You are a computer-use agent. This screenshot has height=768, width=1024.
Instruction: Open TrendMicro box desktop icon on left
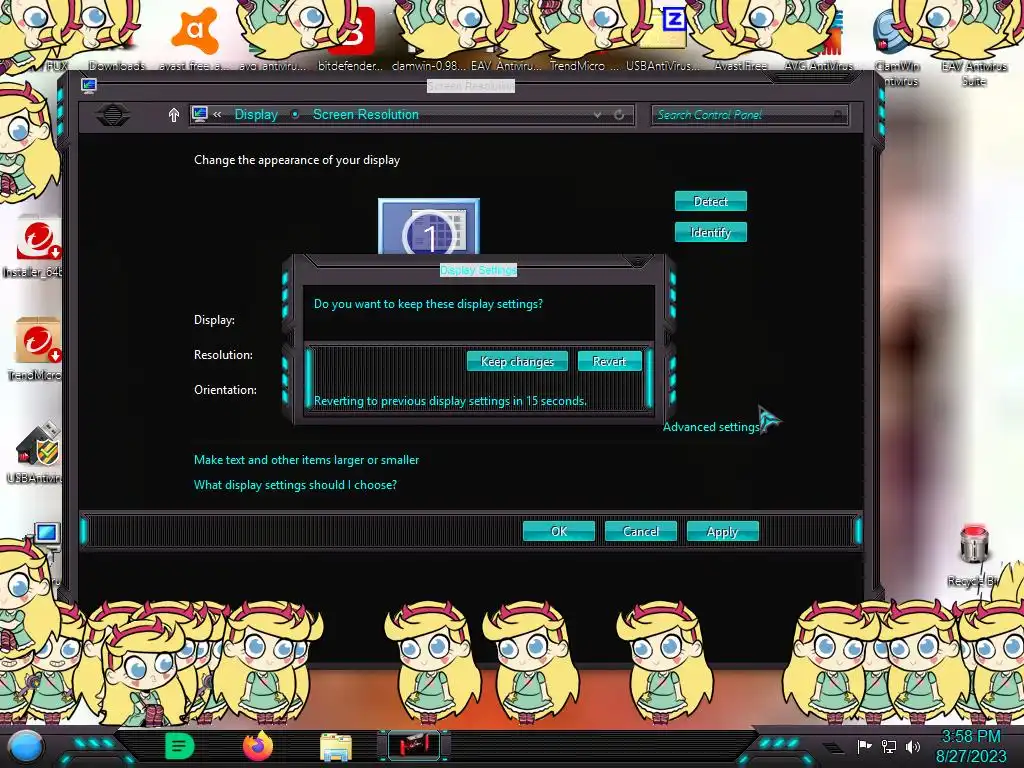tap(36, 349)
